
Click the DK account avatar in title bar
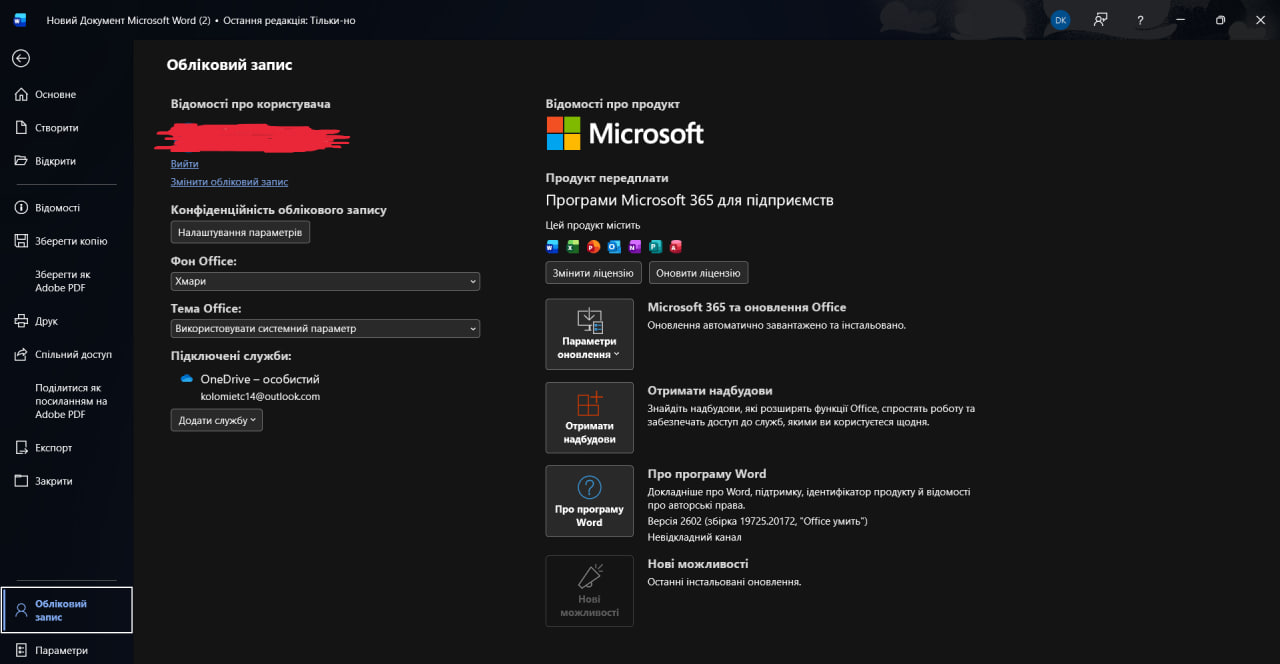coord(1061,20)
